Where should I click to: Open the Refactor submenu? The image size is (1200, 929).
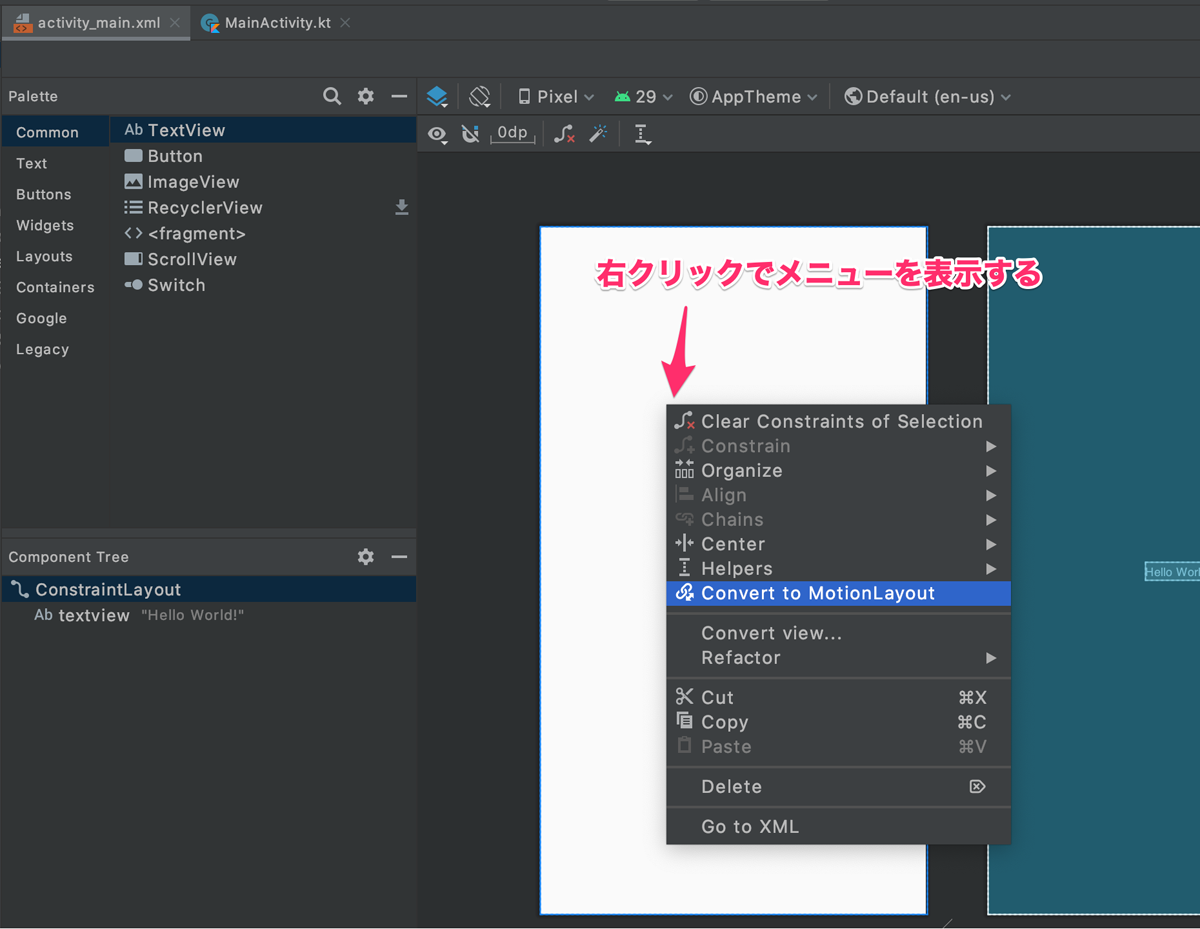click(839, 658)
